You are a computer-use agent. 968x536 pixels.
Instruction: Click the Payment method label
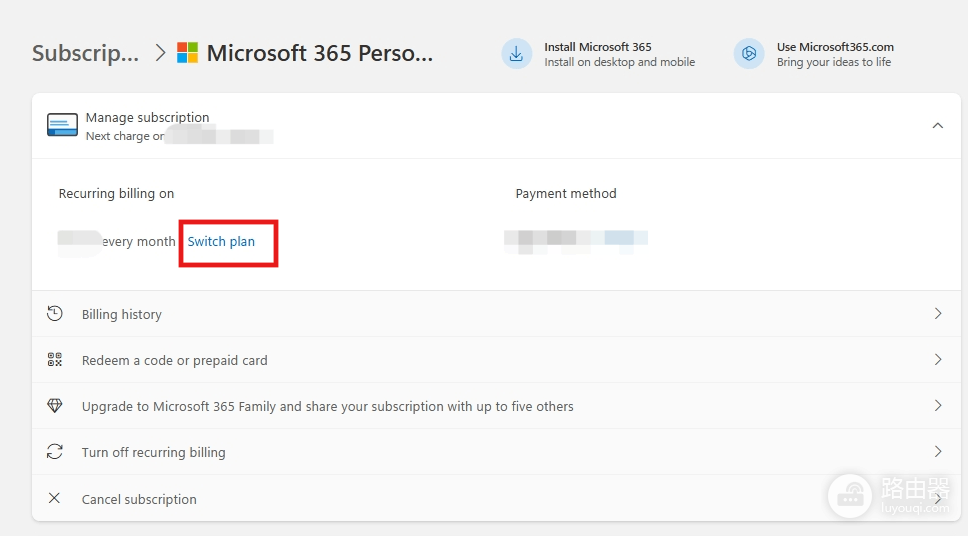[566, 193]
